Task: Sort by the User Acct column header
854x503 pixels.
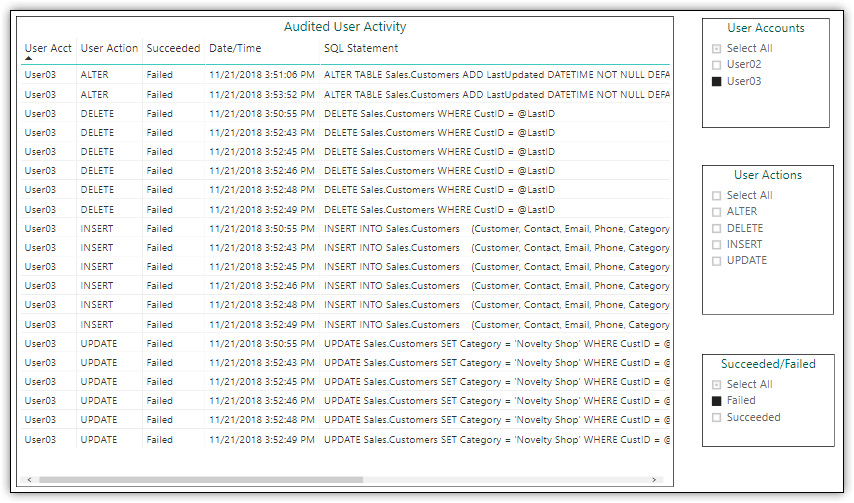Action: point(48,48)
